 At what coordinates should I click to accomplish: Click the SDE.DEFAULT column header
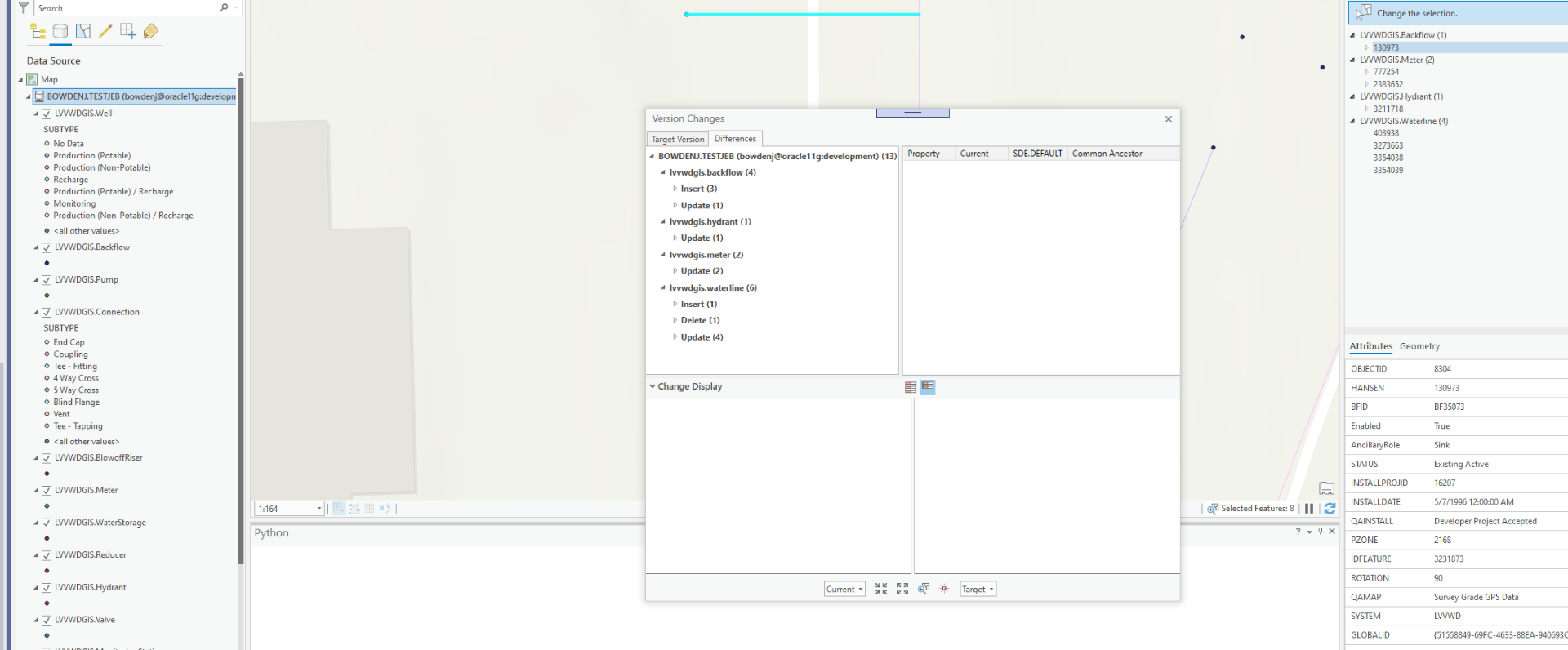pos(1037,154)
